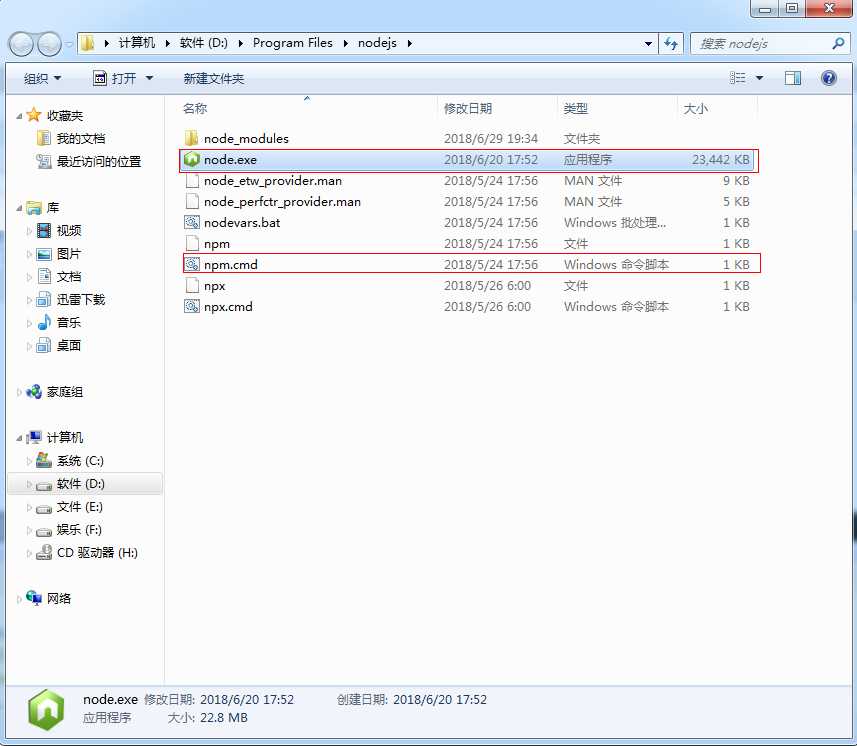Image resolution: width=857 pixels, height=746 pixels.
Task: Collapse the 收藏夹 tree node
Action: click(x=20, y=116)
